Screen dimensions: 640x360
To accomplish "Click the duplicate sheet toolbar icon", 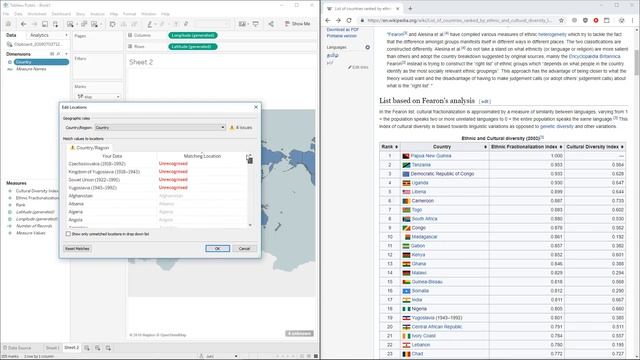I will pos(84,24).
